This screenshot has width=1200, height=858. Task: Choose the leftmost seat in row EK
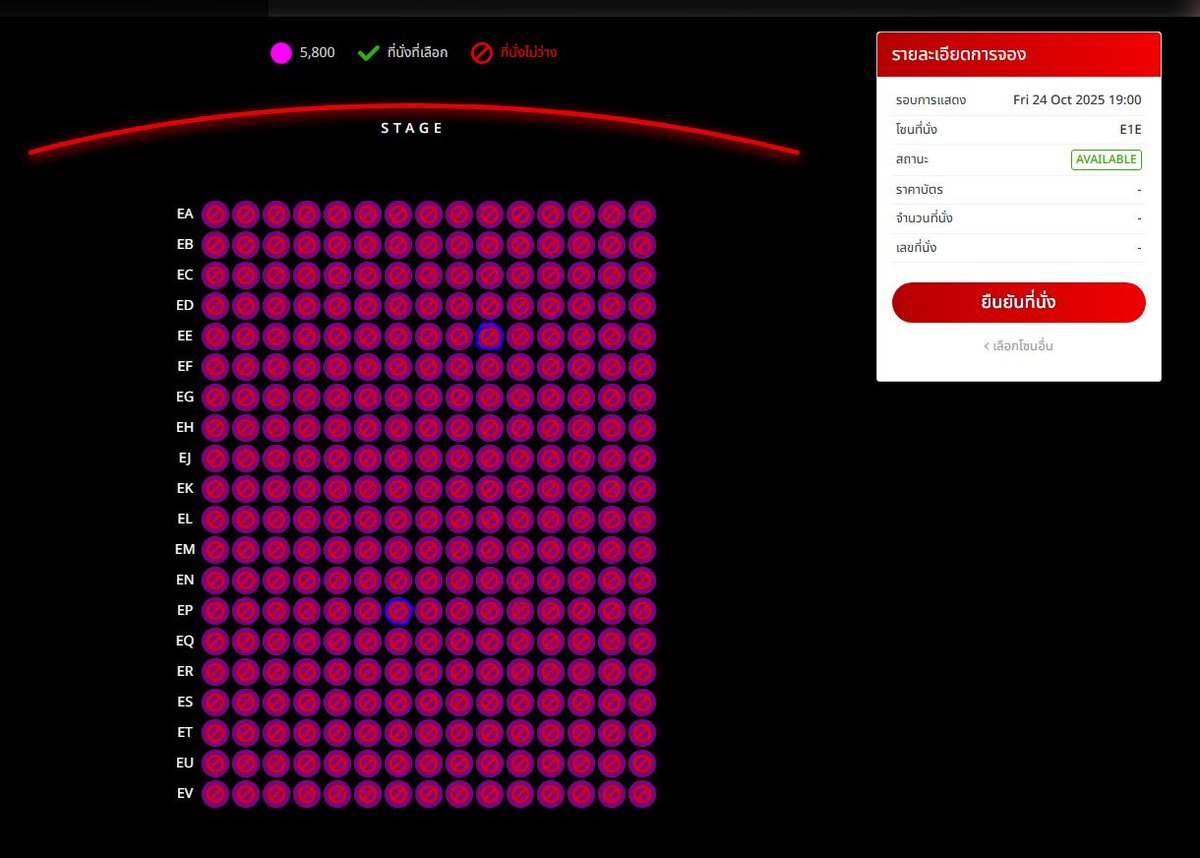click(x=215, y=489)
